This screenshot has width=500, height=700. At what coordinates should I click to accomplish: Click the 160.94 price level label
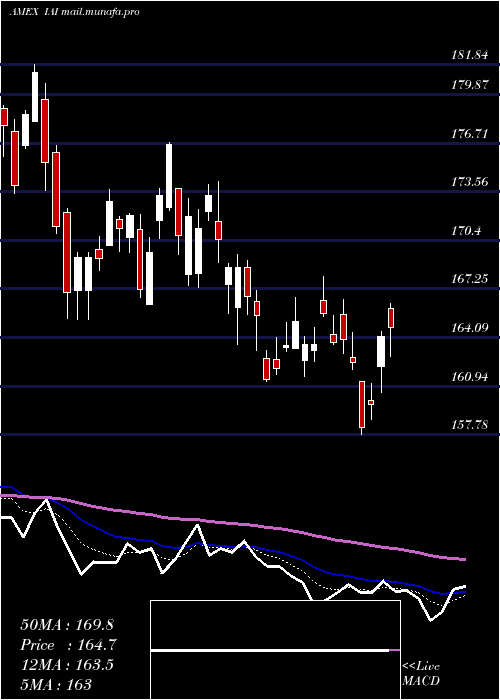pyautogui.click(x=470, y=376)
